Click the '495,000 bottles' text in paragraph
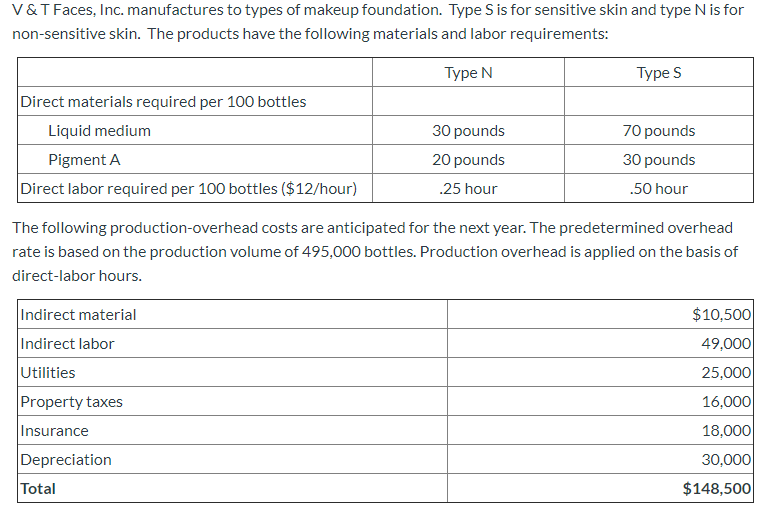Screen dimensions: 774x515 coord(359,252)
